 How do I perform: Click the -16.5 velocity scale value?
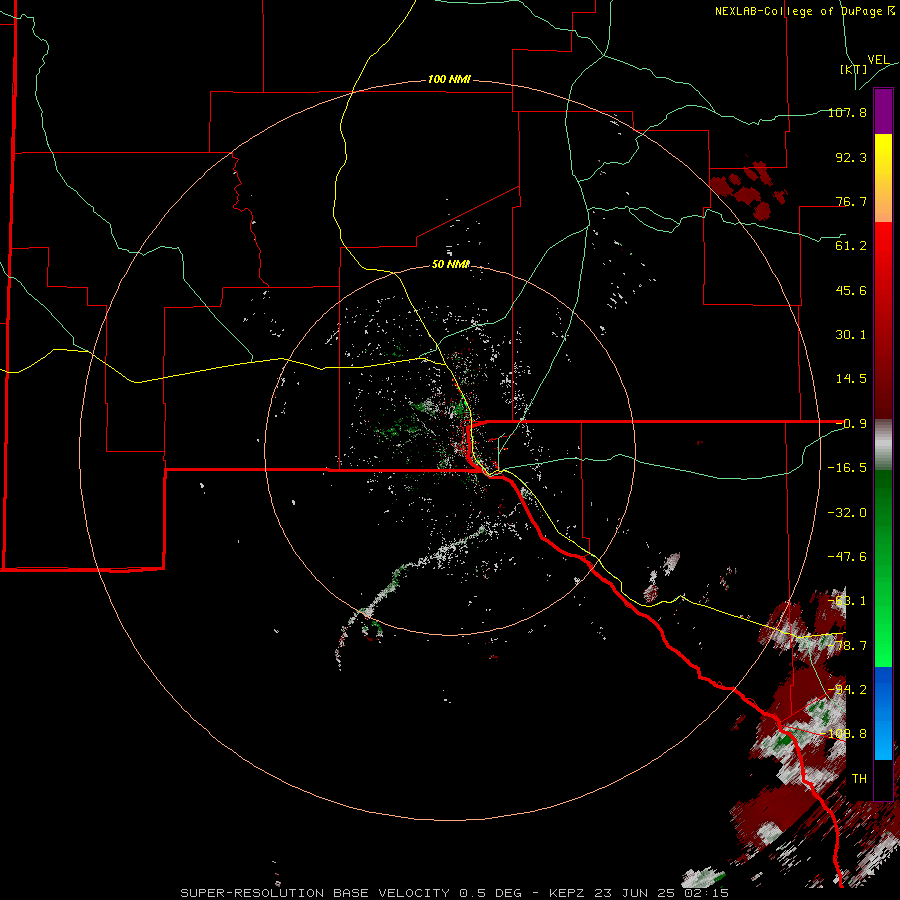click(847, 468)
